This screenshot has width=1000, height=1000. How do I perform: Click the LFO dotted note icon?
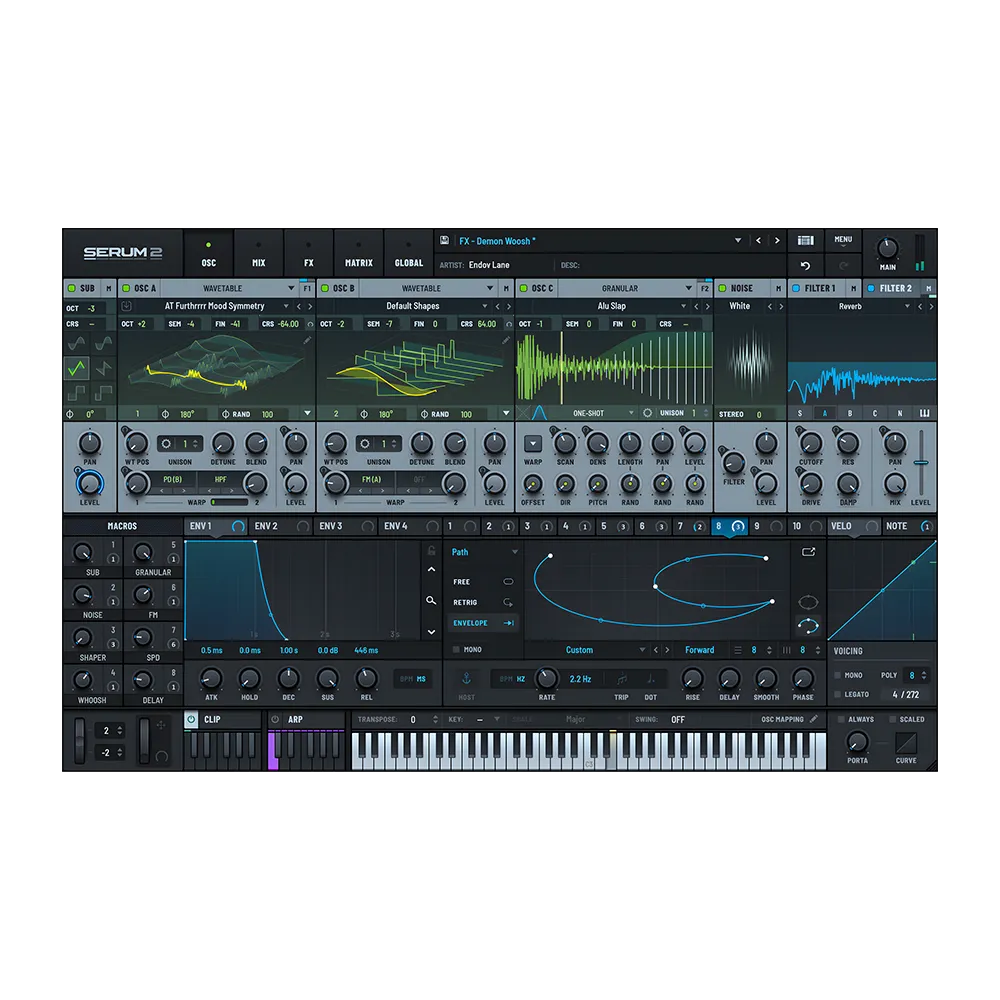[651, 679]
